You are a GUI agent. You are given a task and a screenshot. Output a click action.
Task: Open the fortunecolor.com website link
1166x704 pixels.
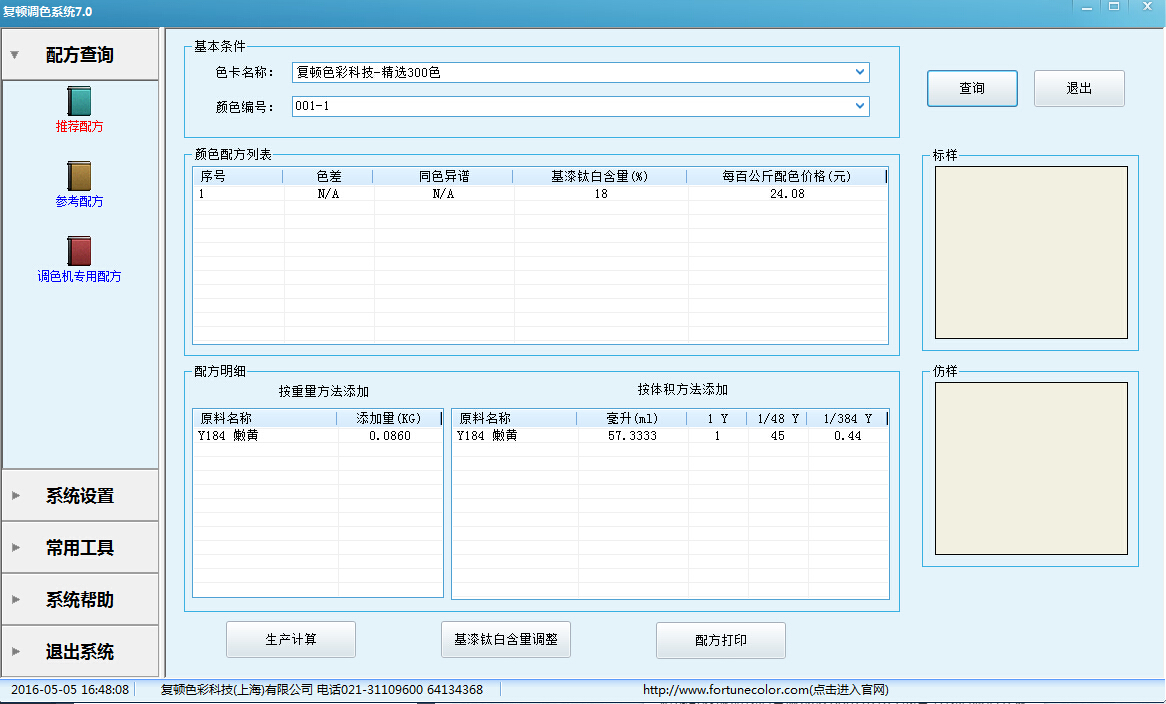pyautogui.click(x=765, y=690)
